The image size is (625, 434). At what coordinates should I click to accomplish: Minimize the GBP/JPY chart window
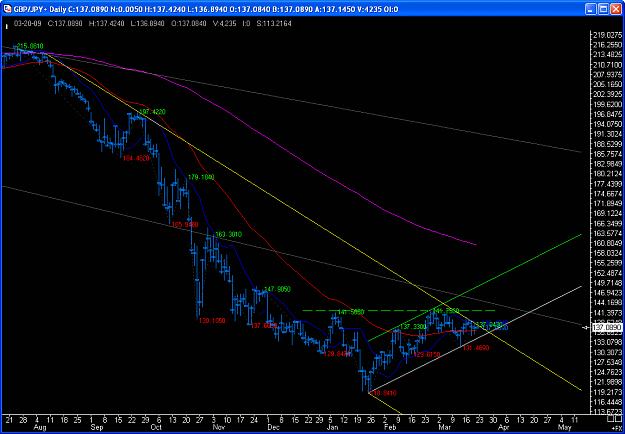[x=591, y=9]
